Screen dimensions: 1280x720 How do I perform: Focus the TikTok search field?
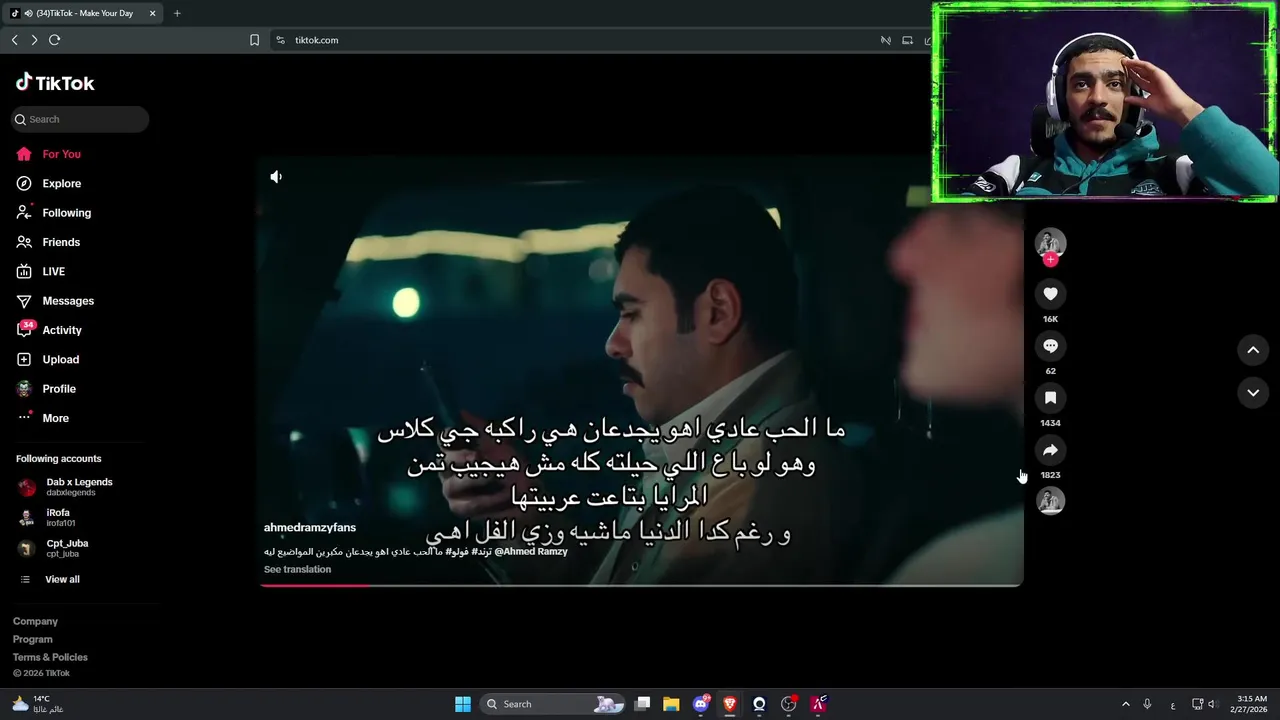pyautogui.click(x=81, y=119)
